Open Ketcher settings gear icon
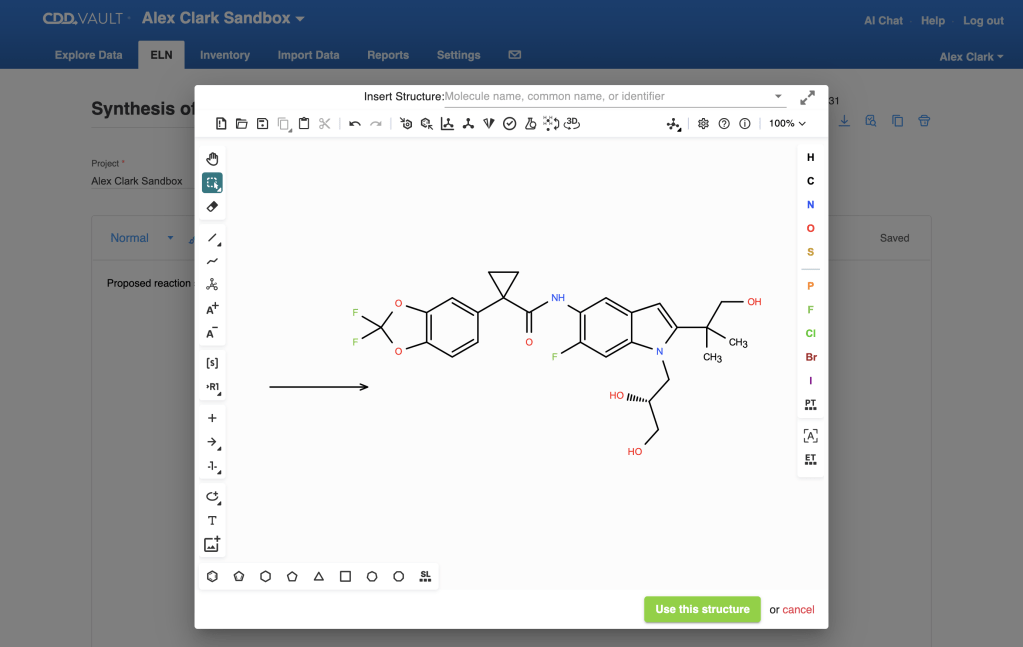The width and height of the screenshot is (1023, 647). 703,124
